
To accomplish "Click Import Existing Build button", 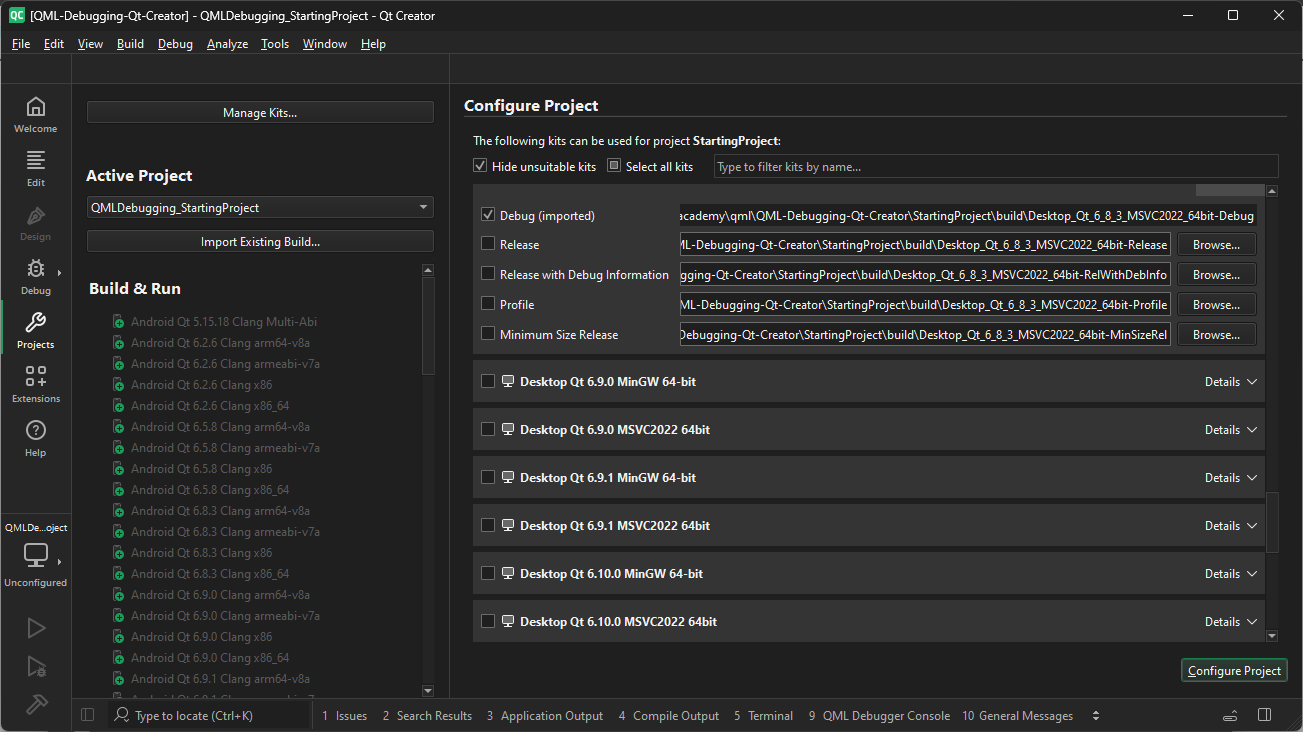I will point(260,241).
